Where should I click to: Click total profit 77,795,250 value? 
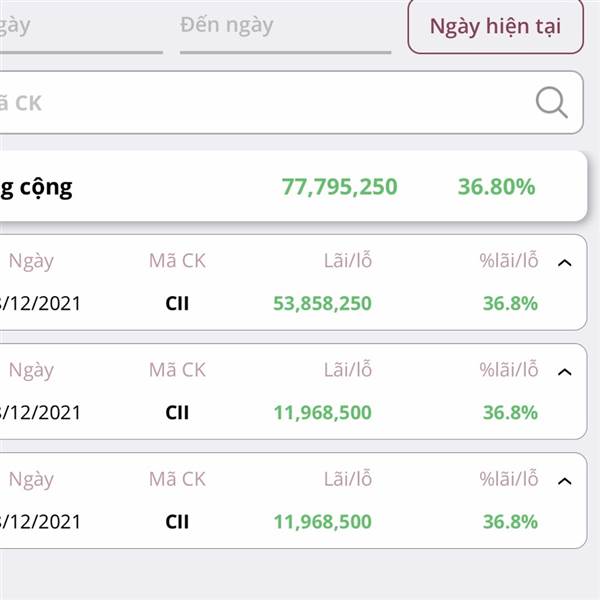[340, 187]
